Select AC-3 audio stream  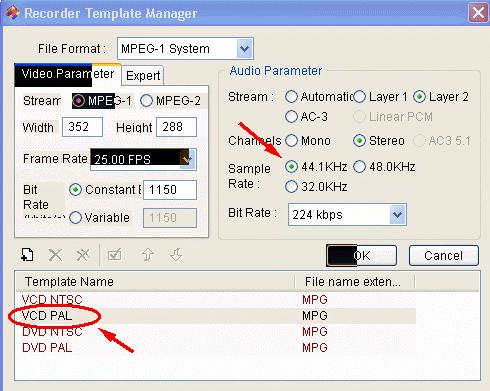coord(291,117)
